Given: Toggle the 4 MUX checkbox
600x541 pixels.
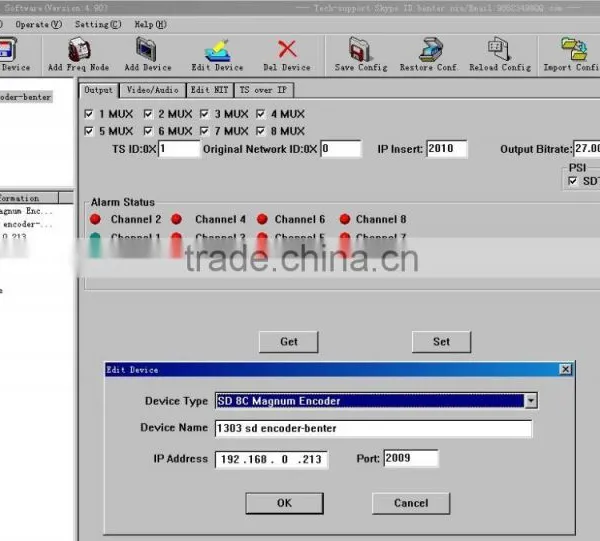Looking at the screenshot, I should (x=261, y=114).
